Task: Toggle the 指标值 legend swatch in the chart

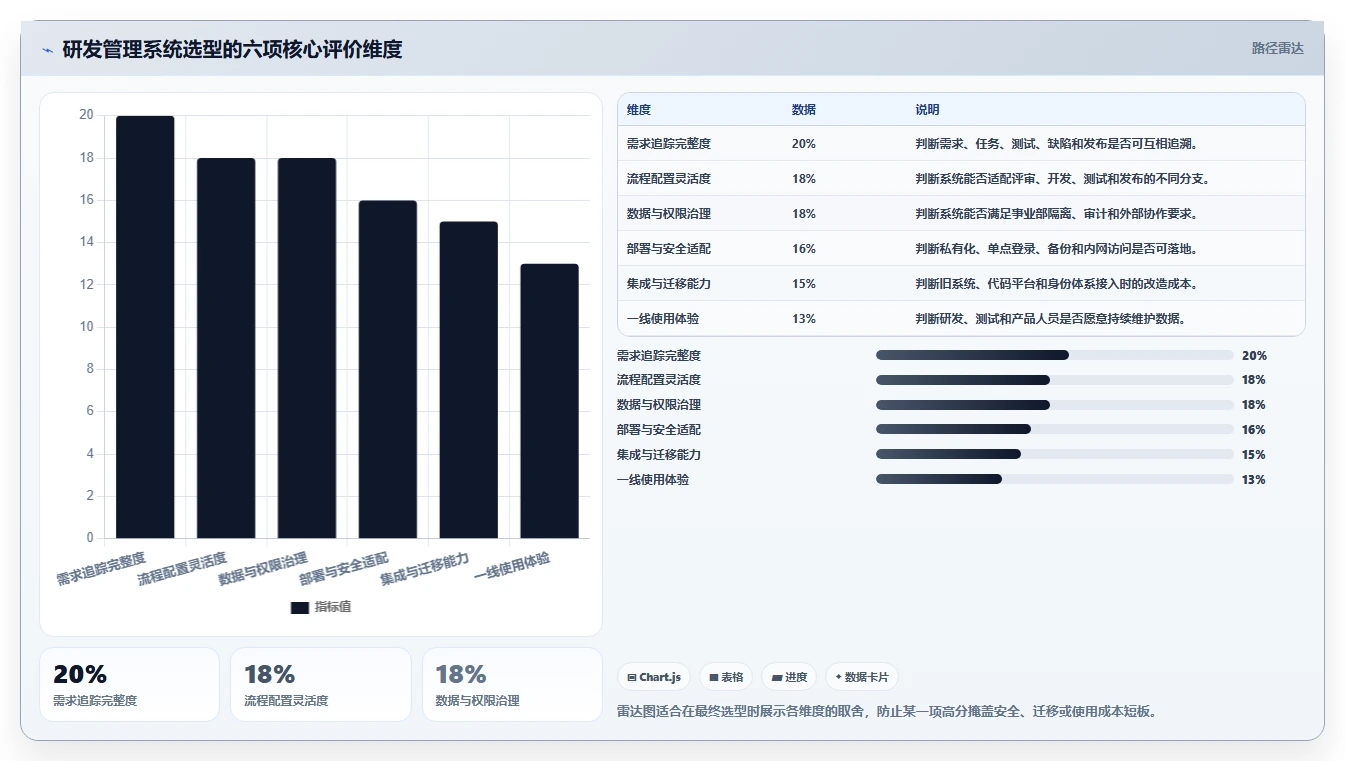Action: [x=300, y=607]
